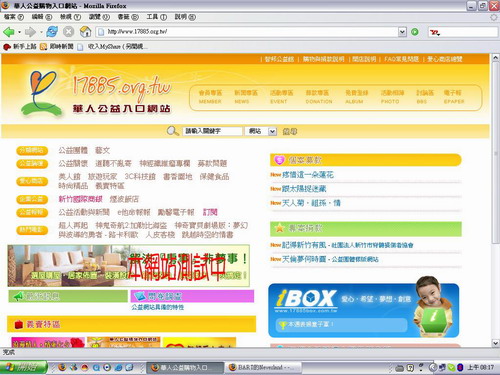The height and width of the screenshot is (375, 500).
Task: Open the Forward button history dropdown arrow
Action: click(41, 32)
